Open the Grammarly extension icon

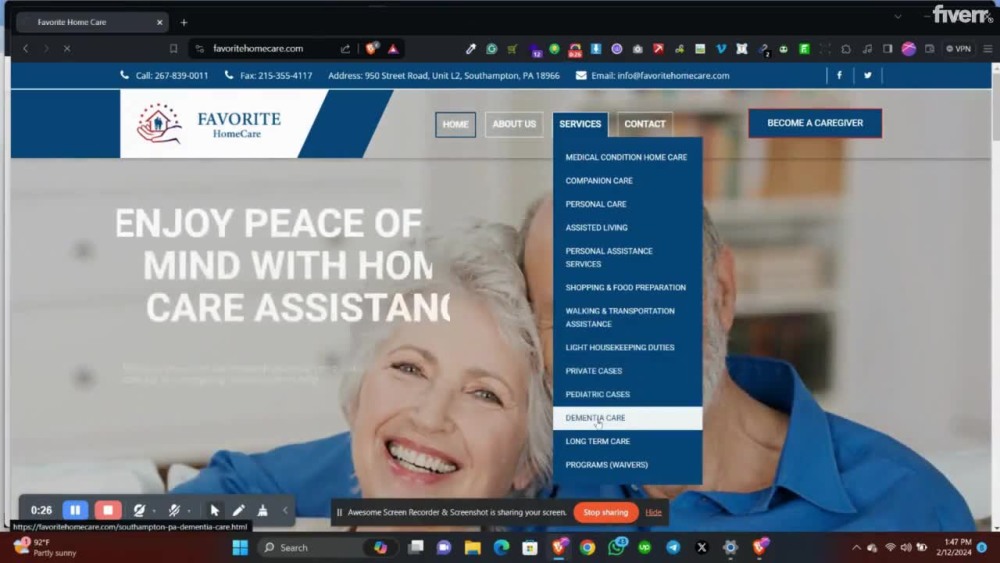[x=491, y=48]
